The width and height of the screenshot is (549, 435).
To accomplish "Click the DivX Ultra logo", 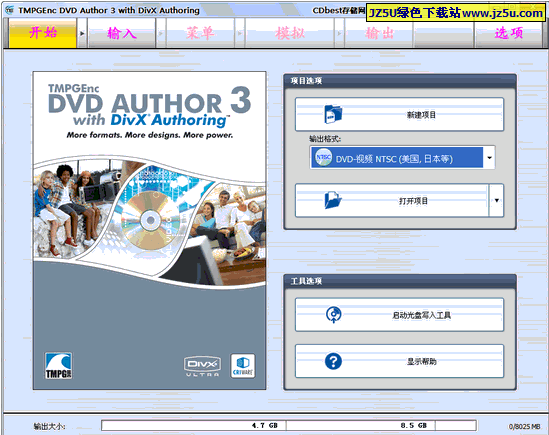I will tap(202, 367).
